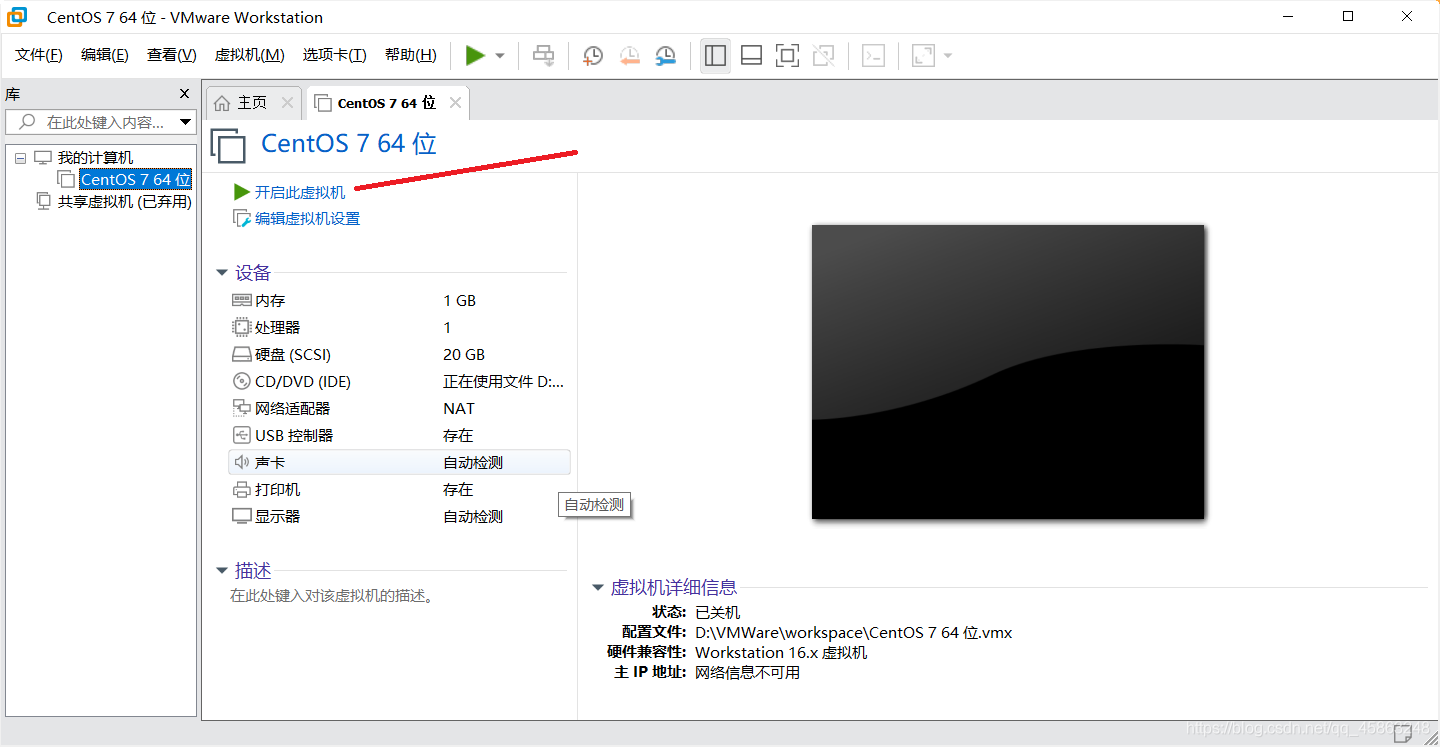1440x747 pixels.
Task: Click 编辑虚拟机设置 link
Action: [x=307, y=218]
